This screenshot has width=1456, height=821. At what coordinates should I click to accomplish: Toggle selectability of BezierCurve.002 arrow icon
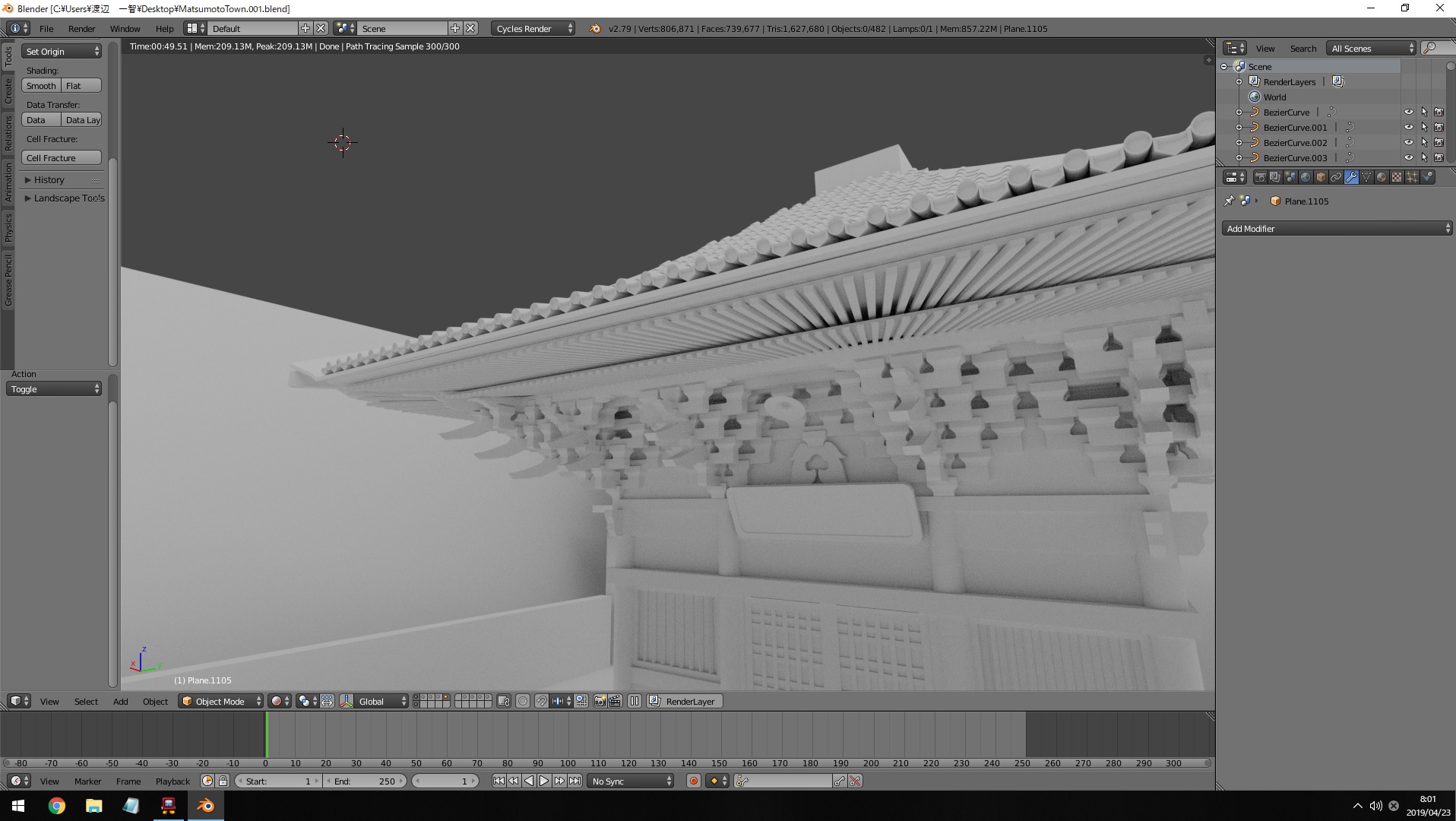click(x=1424, y=143)
